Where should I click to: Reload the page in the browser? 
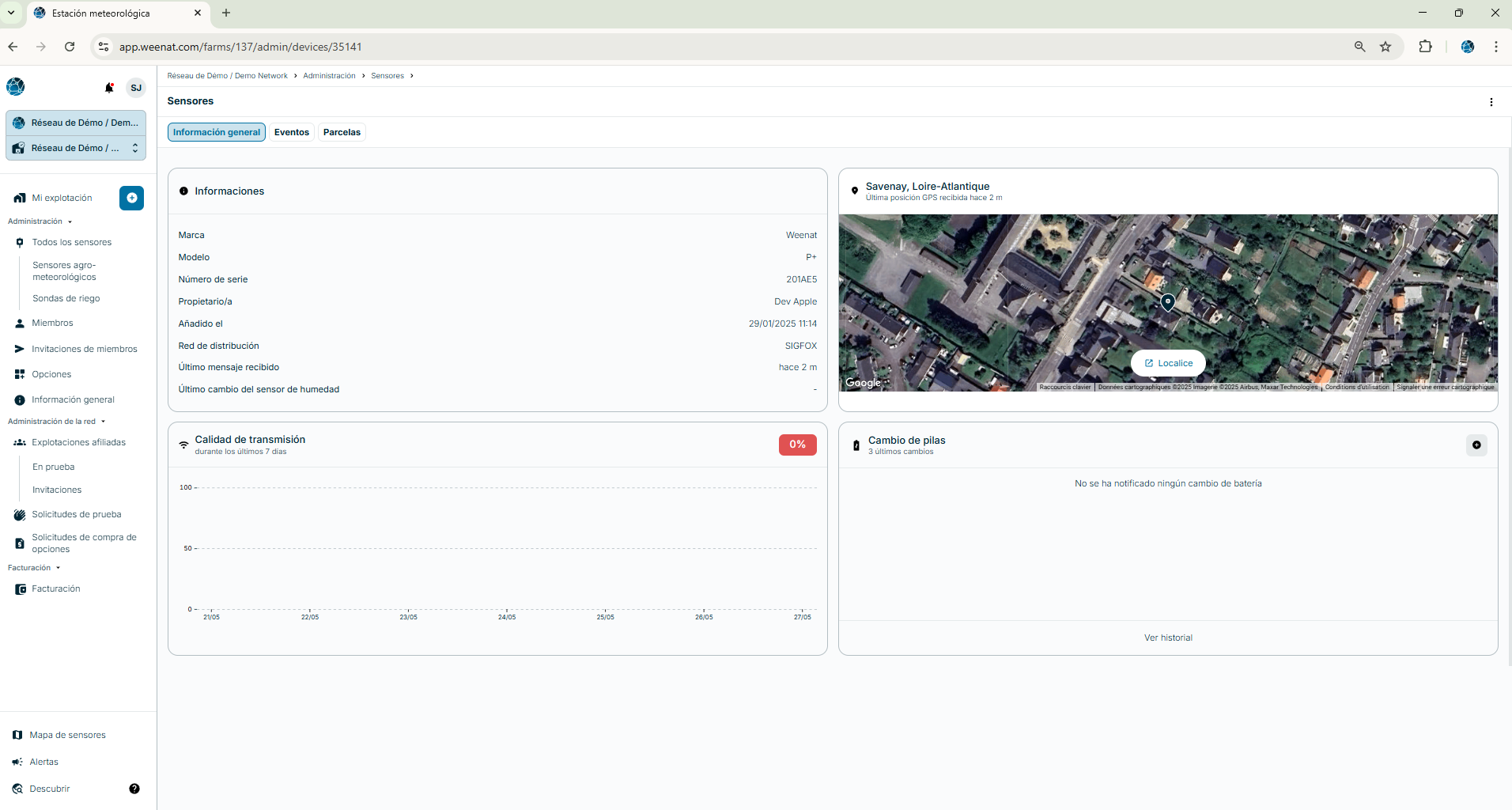click(70, 47)
